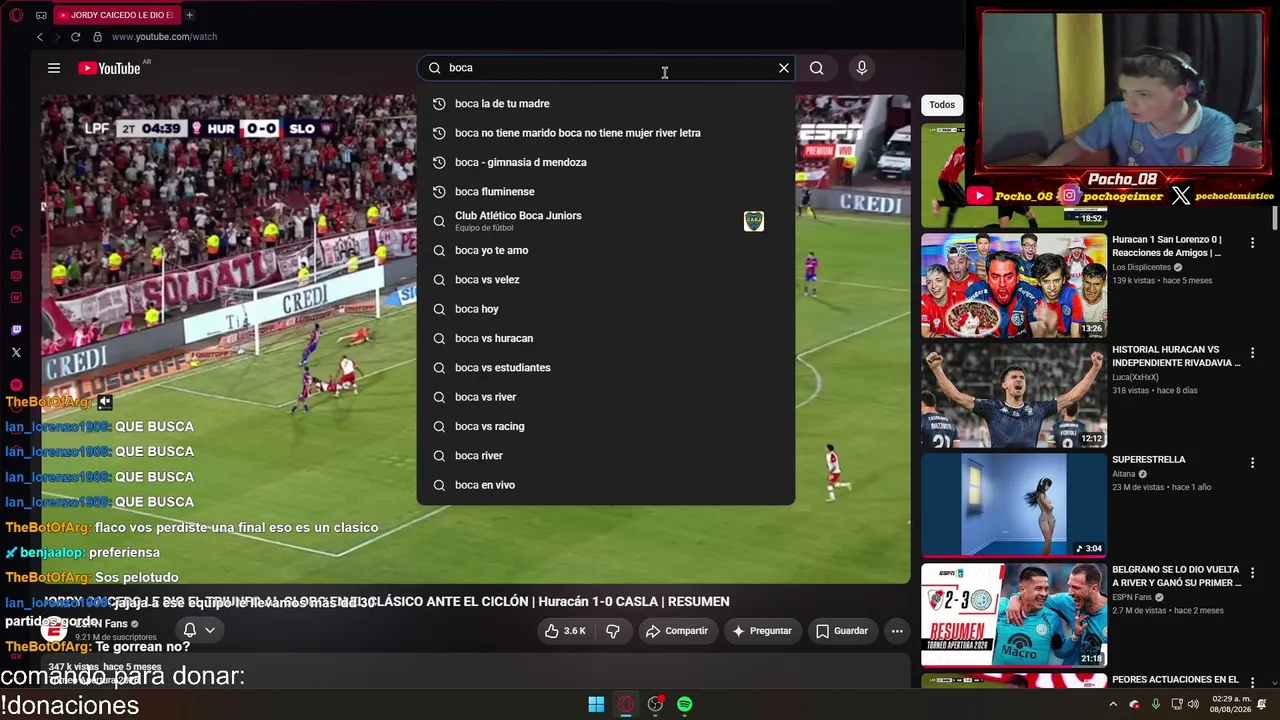This screenshot has height=720, width=1280.
Task: Start voice search with microphone
Action: tap(862, 68)
